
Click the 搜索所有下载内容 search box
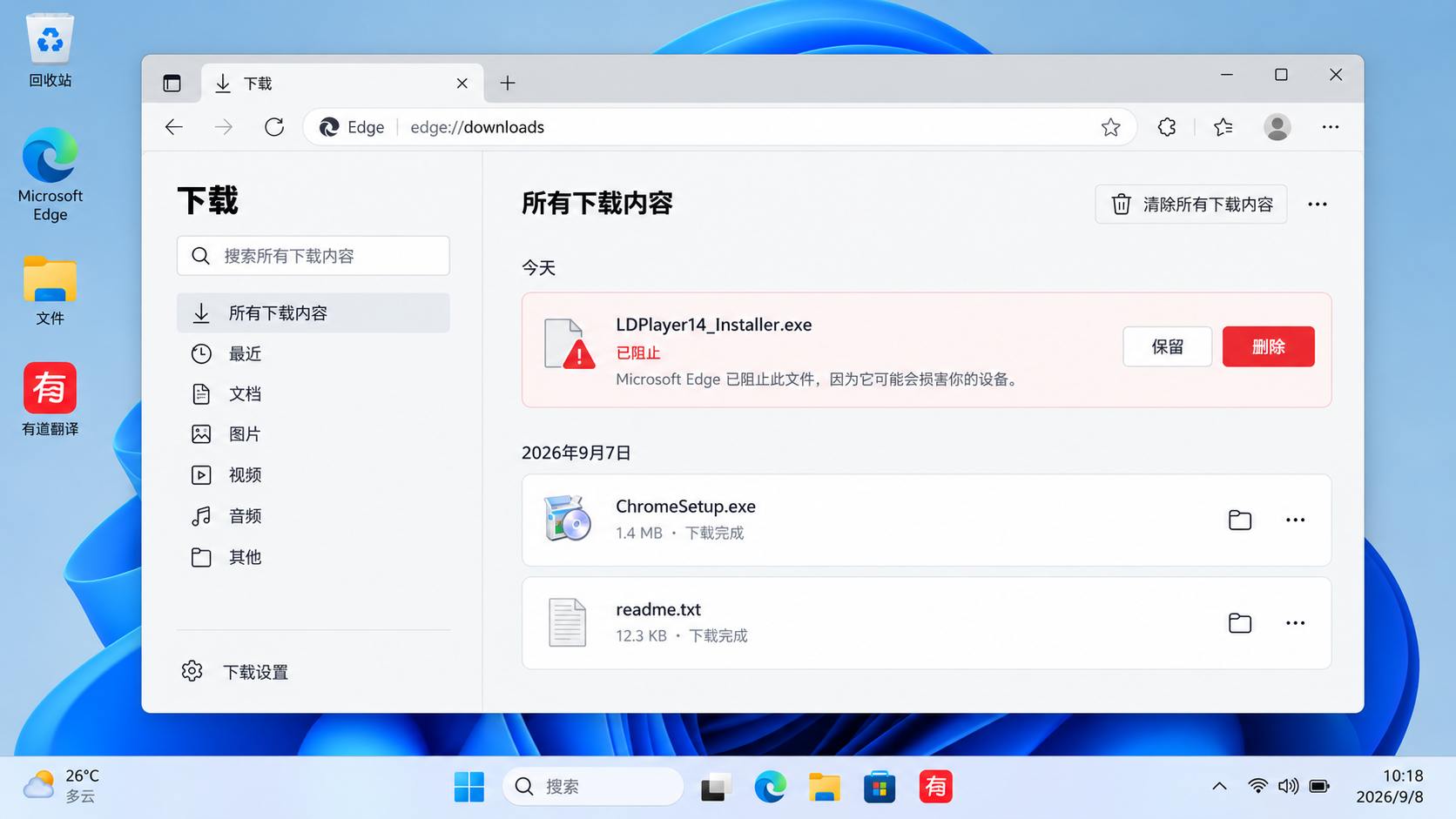tap(313, 256)
